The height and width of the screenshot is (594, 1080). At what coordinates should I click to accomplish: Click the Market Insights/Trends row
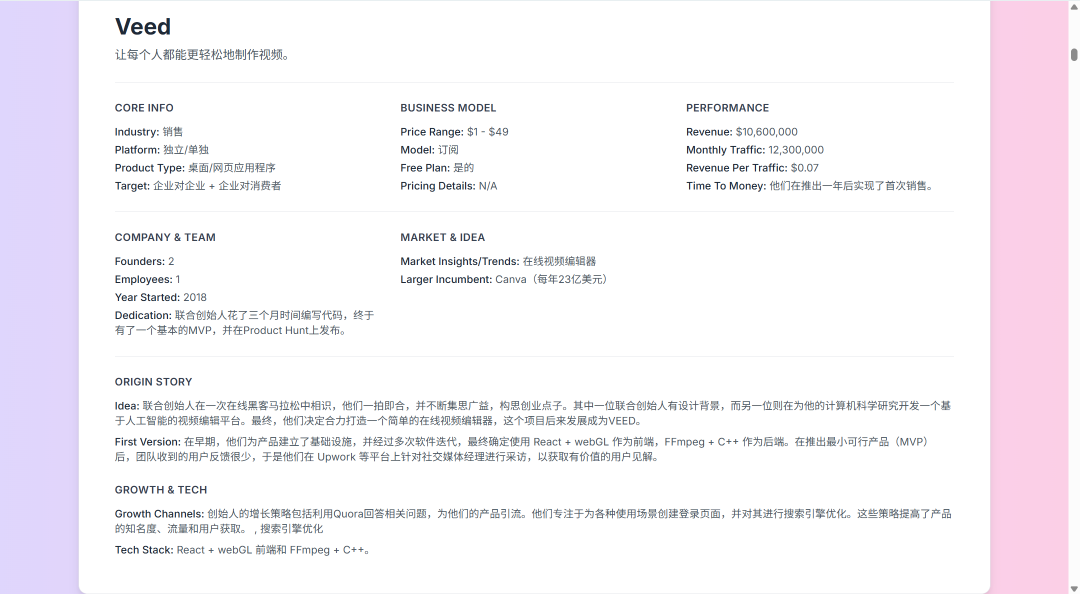point(498,261)
